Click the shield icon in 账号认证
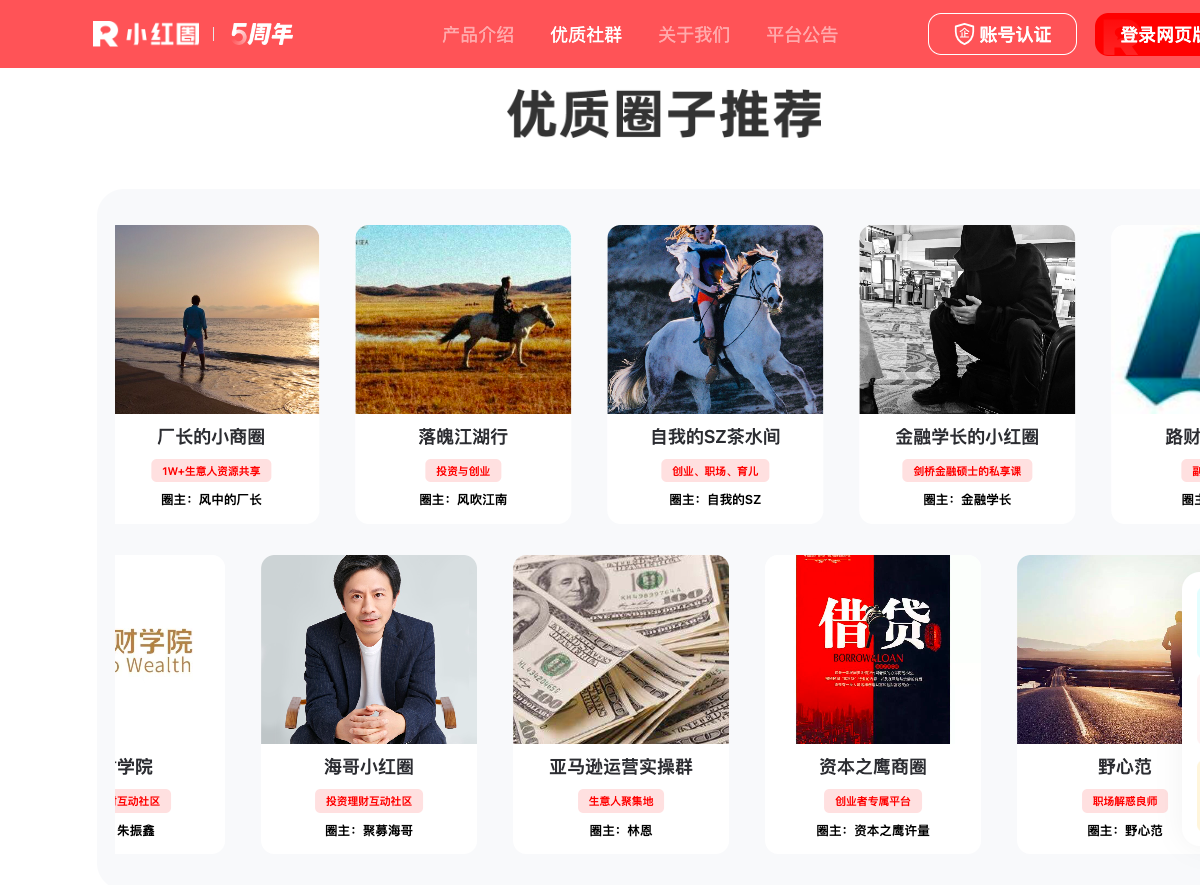1200x885 pixels. tap(964, 34)
